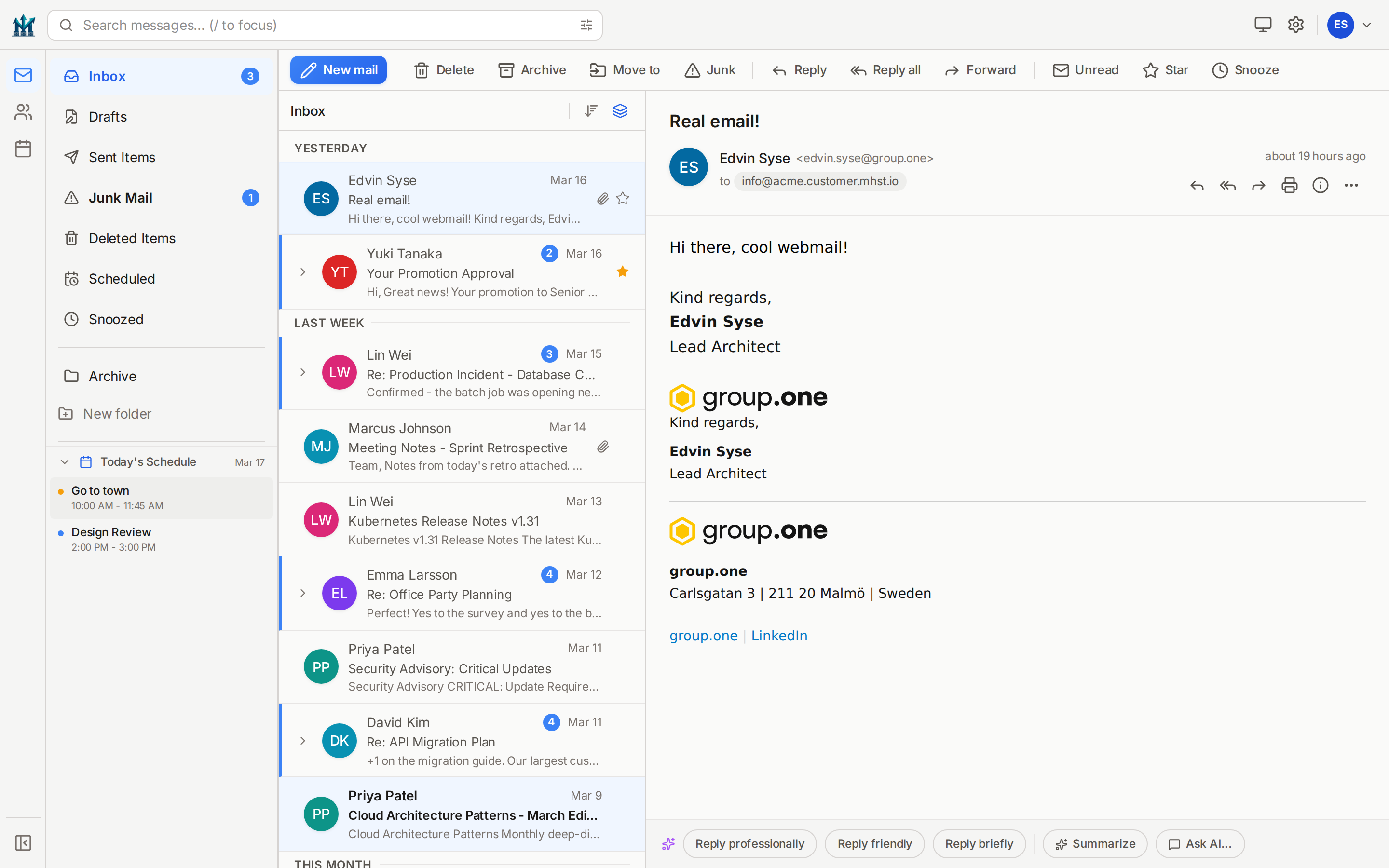1389x868 pixels.
Task: Show message details via the info icon
Action: click(1321, 185)
